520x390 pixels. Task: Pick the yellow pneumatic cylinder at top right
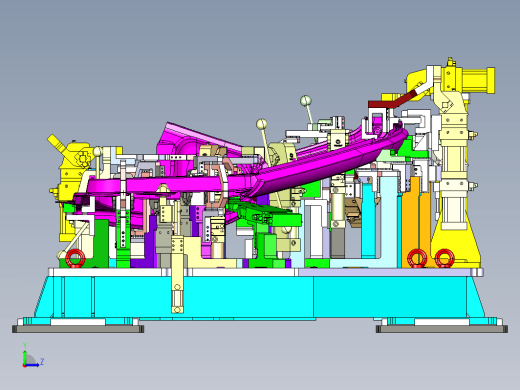coord(478,80)
